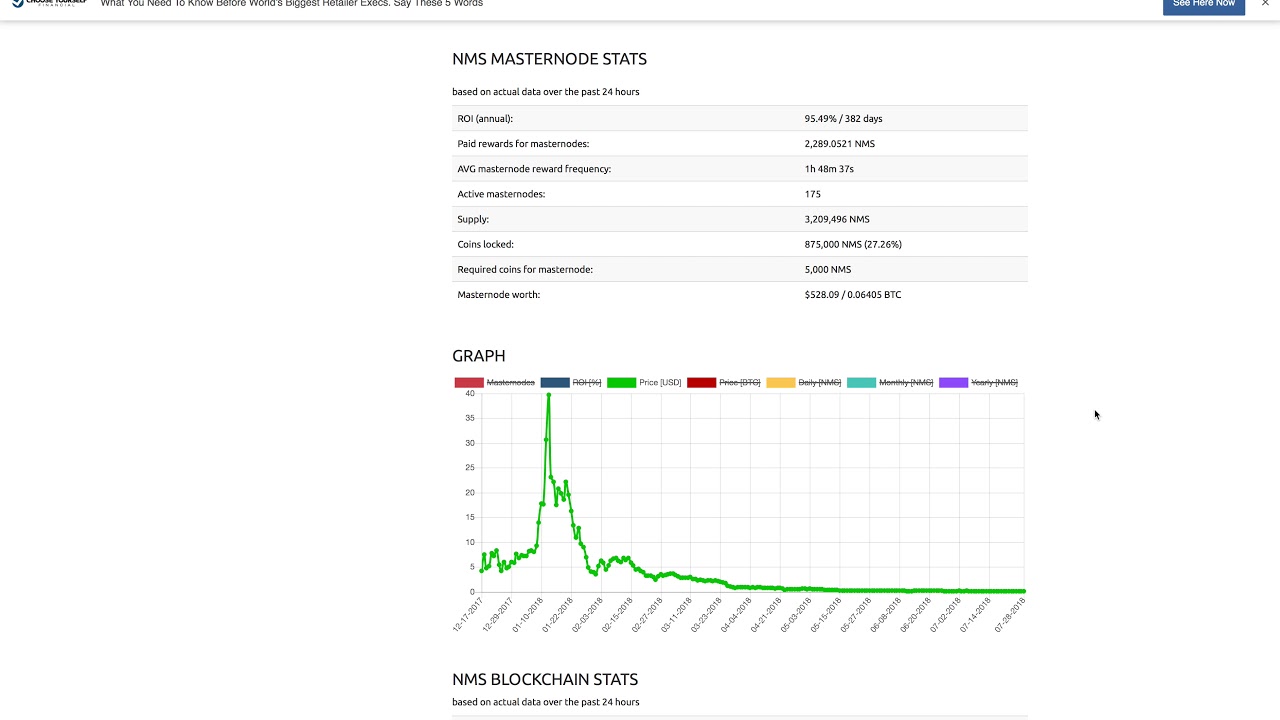1280x720 pixels.
Task: Click the 12-17-2017 x-axis date label
Action: point(468,615)
